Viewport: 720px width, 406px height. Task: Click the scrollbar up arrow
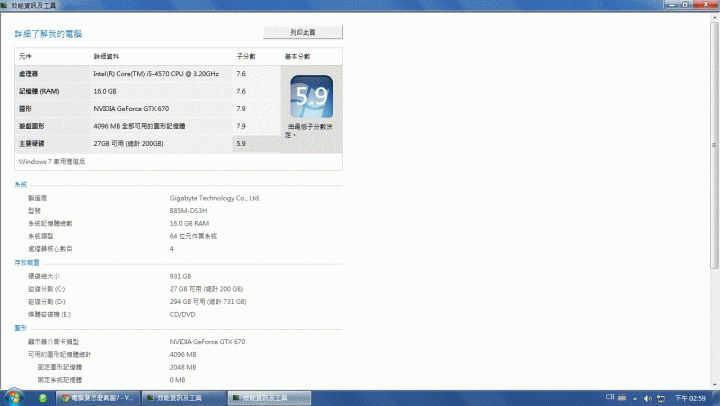714,18
